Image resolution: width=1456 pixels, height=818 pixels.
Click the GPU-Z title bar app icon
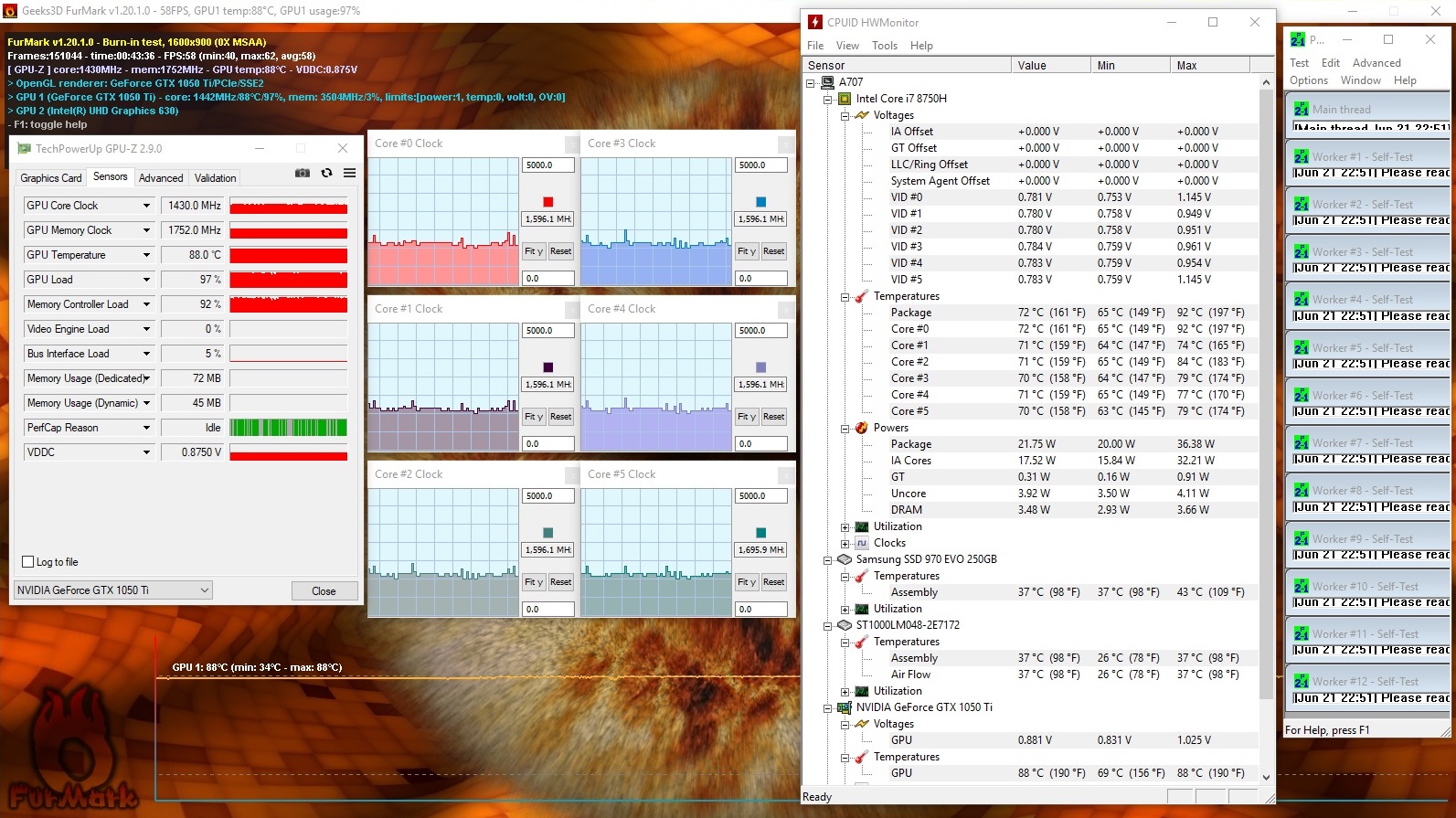pyautogui.click(x=25, y=148)
